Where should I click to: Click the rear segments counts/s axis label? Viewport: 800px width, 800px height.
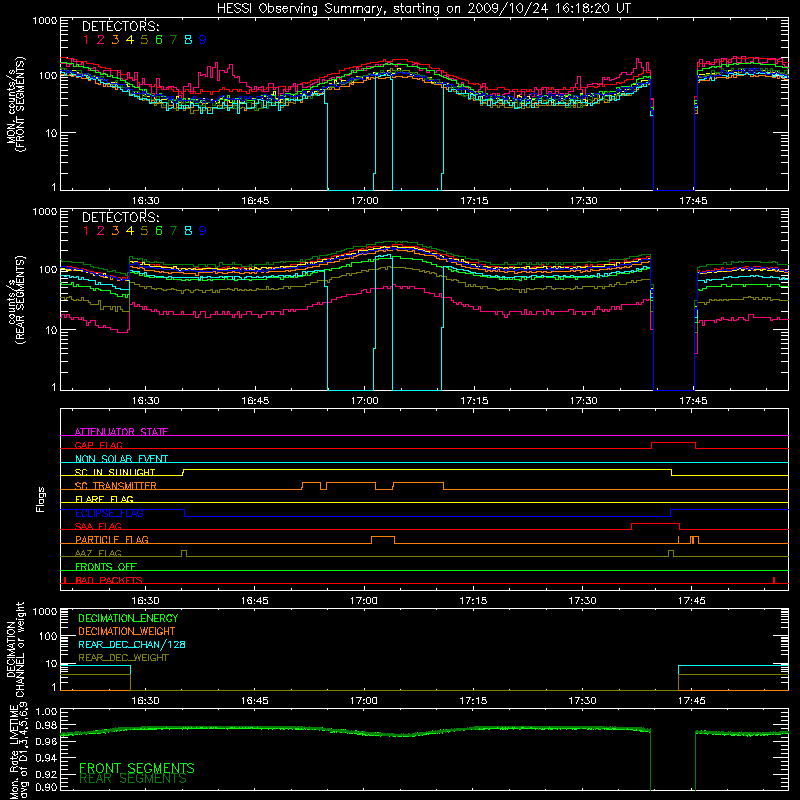tap(15, 300)
